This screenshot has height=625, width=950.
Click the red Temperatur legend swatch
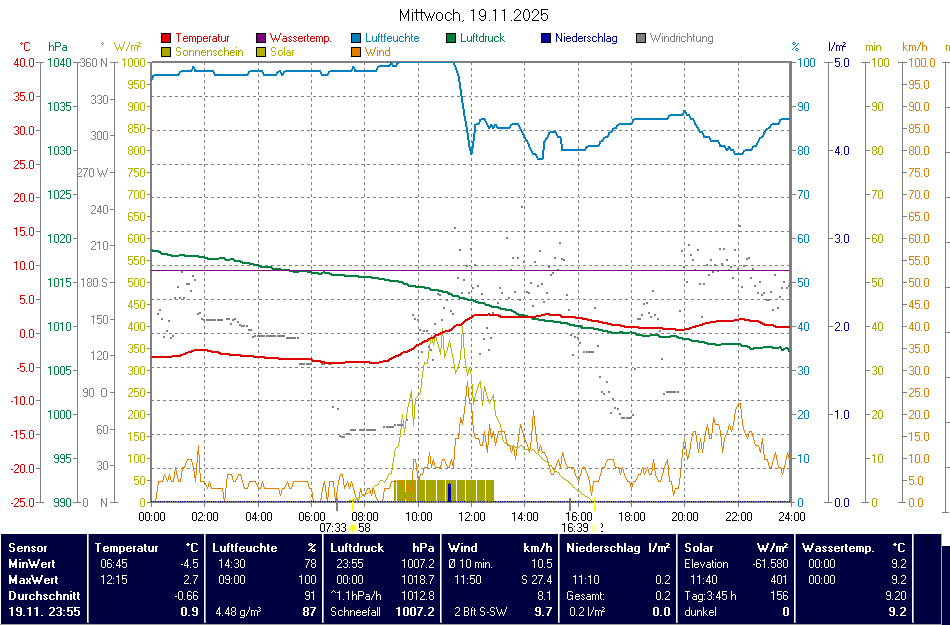165,39
